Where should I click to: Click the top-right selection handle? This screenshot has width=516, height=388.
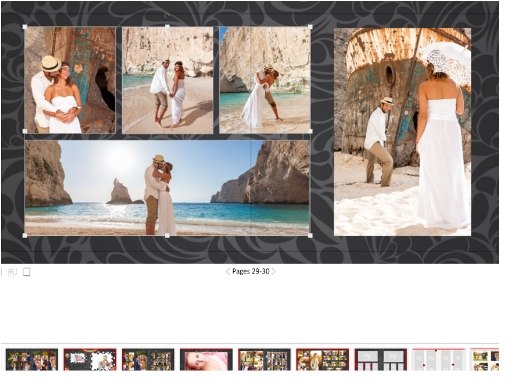(x=310, y=27)
